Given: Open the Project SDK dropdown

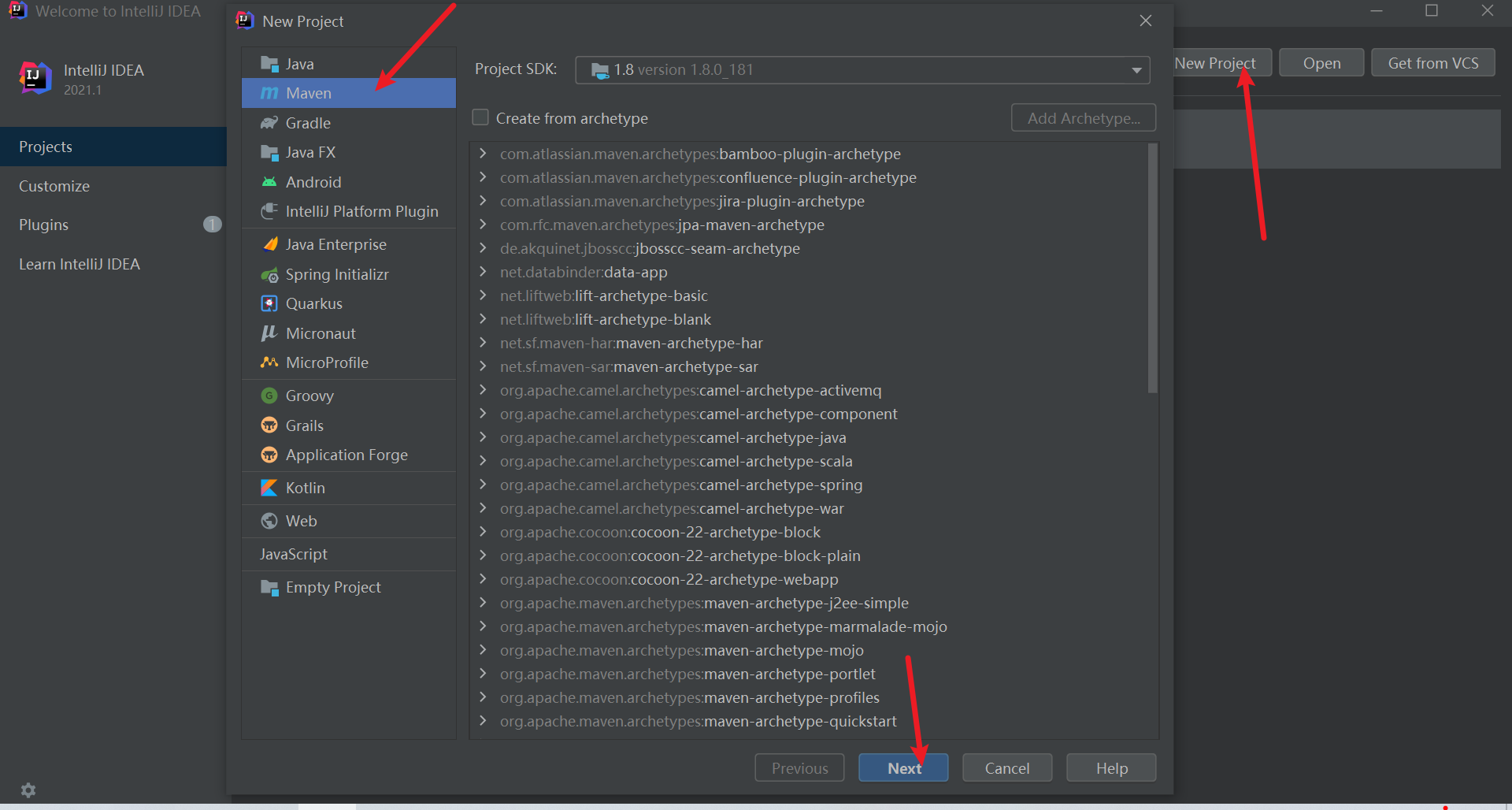Looking at the screenshot, I should (x=862, y=70).
